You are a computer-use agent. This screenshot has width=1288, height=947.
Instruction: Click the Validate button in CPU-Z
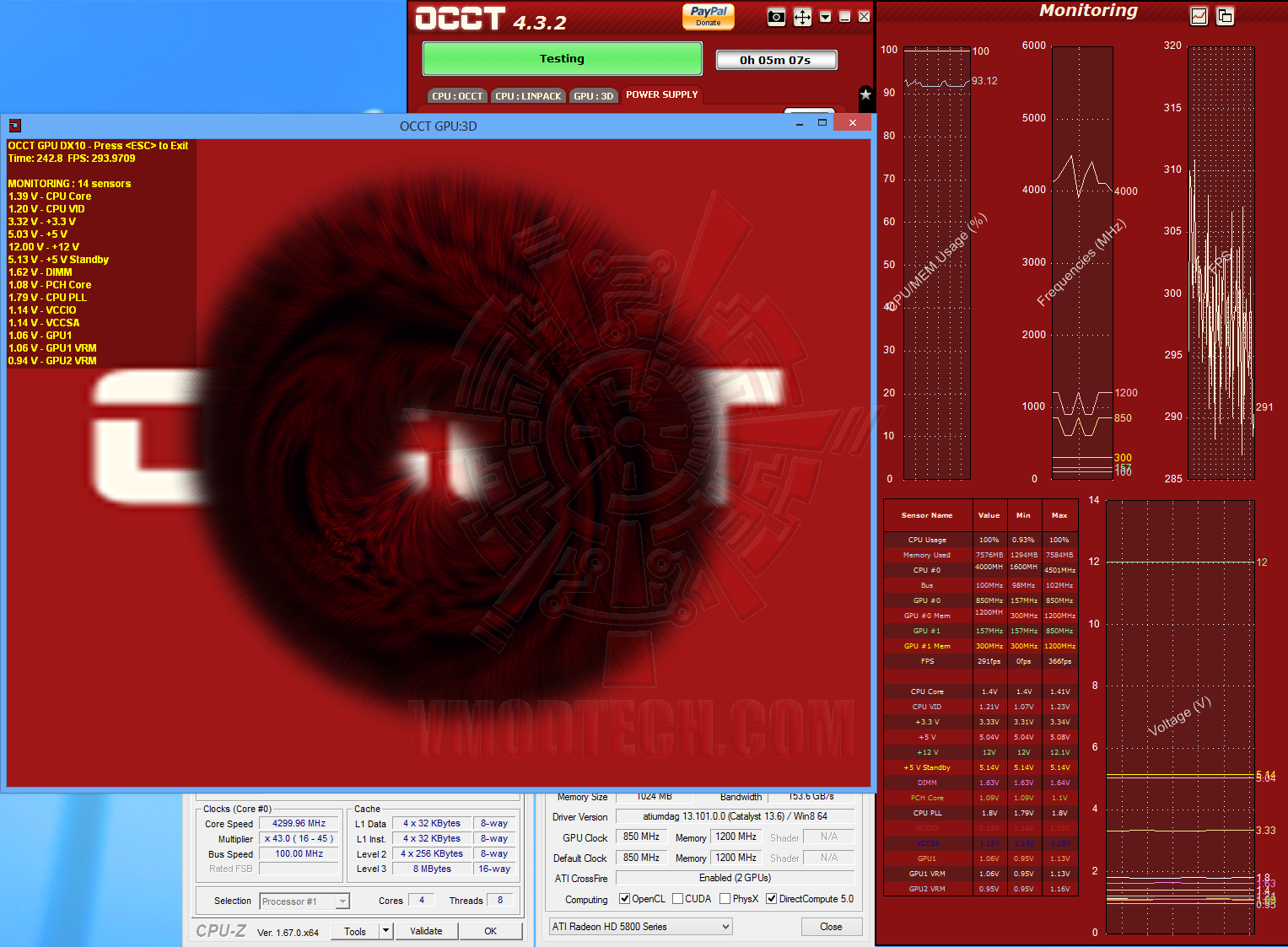coord(426,931)
